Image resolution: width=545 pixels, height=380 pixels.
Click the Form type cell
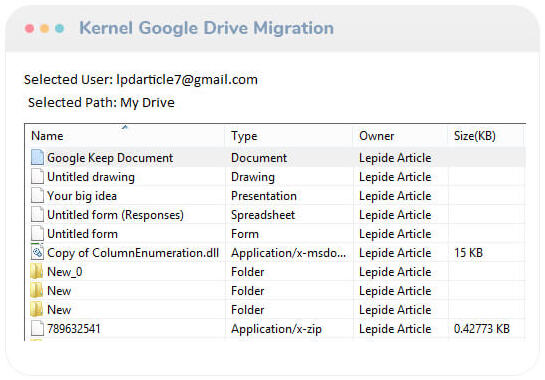click(245, 234)
